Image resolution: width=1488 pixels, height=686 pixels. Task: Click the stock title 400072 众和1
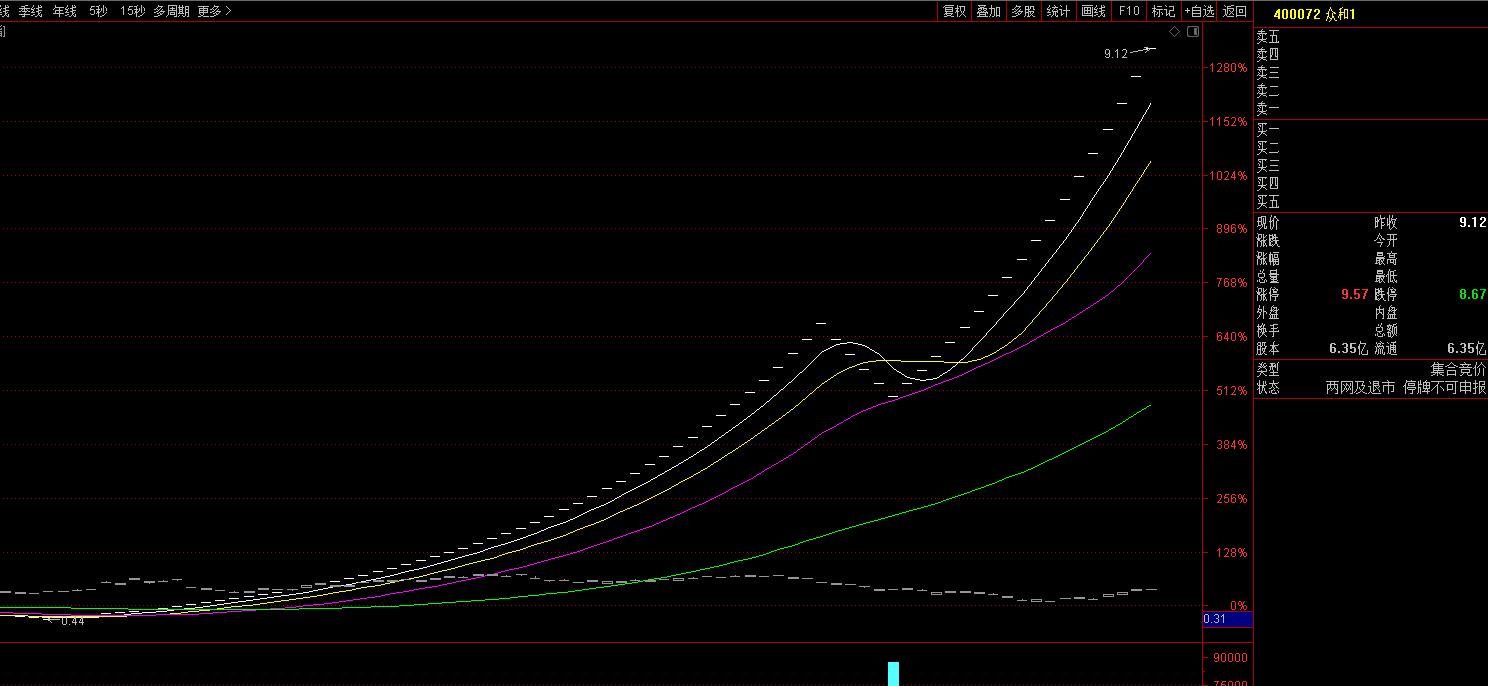[x=1314, y=13]
